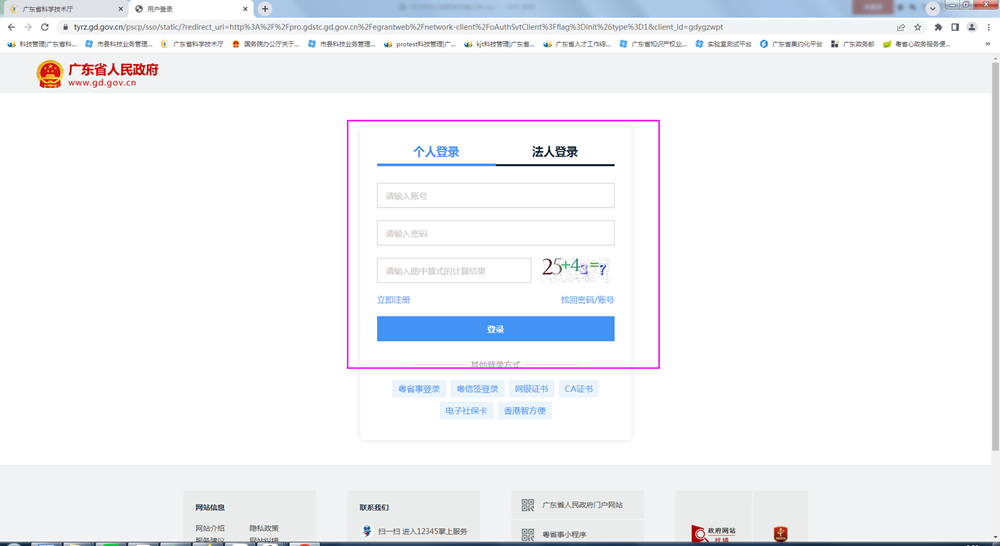This screenshot has height=546, width=1000.
Task: Open the 广东省科学技术厅 bookmark
Action: coord(193,44)
